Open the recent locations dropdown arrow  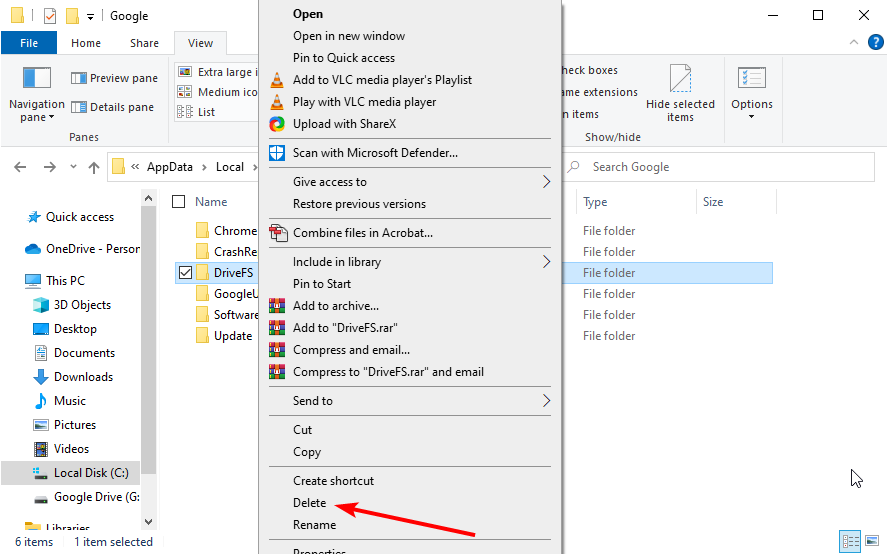[x=73, y=167]
